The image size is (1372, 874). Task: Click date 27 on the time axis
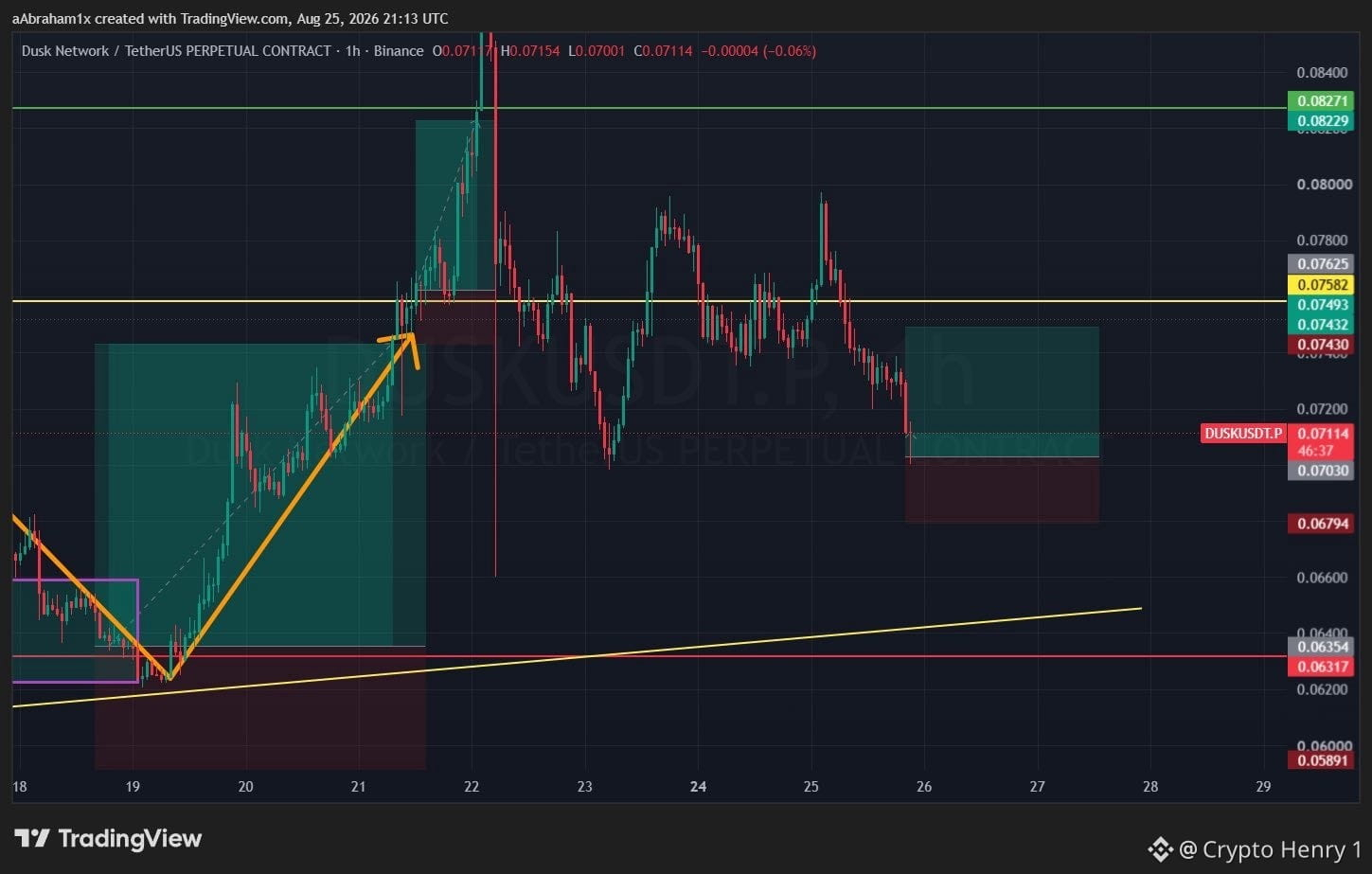(1038, 787)
